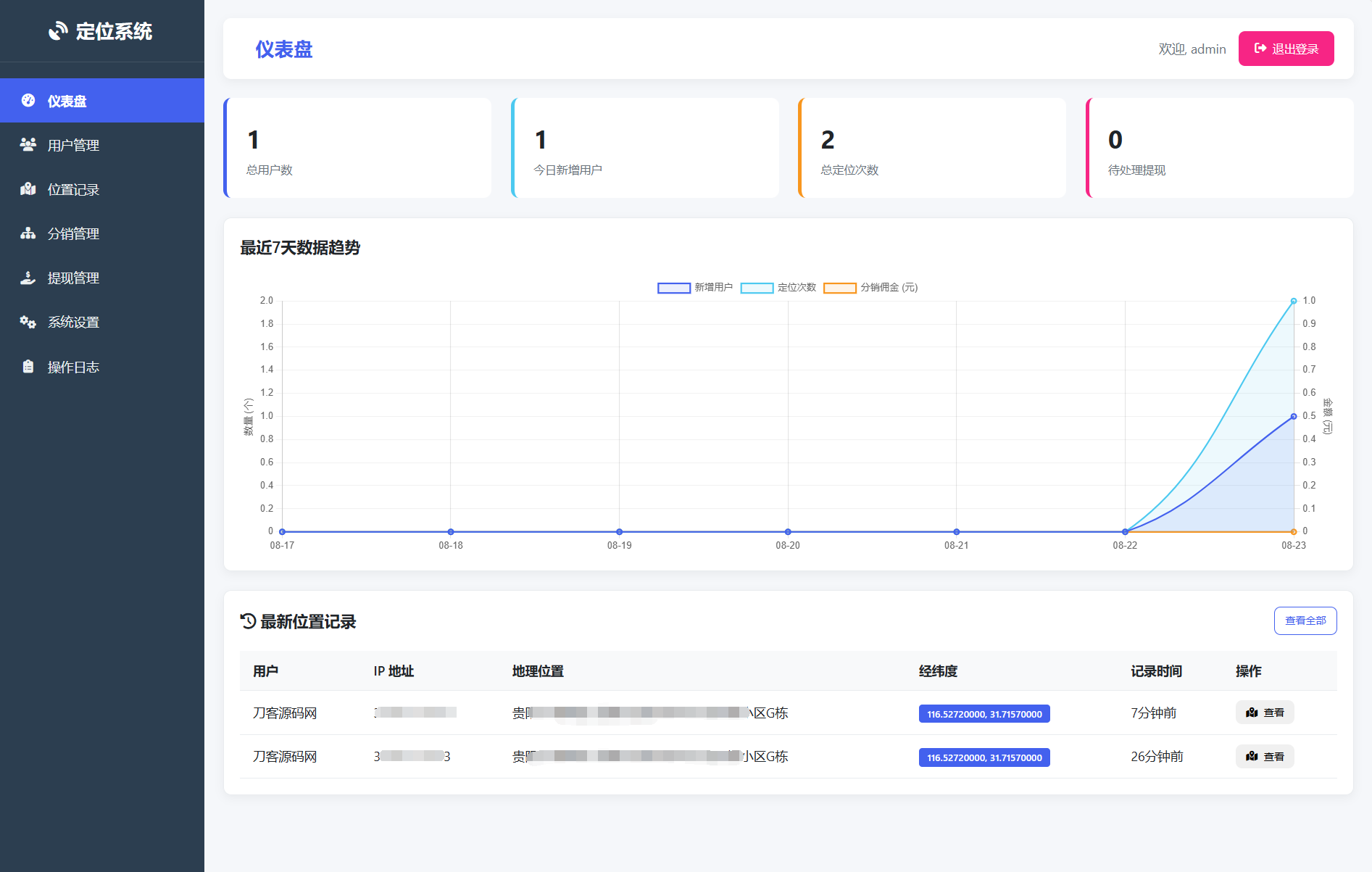
Task: Click the blue coordinates badge 116.52720000, 31.71570000
Action: [984, 713]
